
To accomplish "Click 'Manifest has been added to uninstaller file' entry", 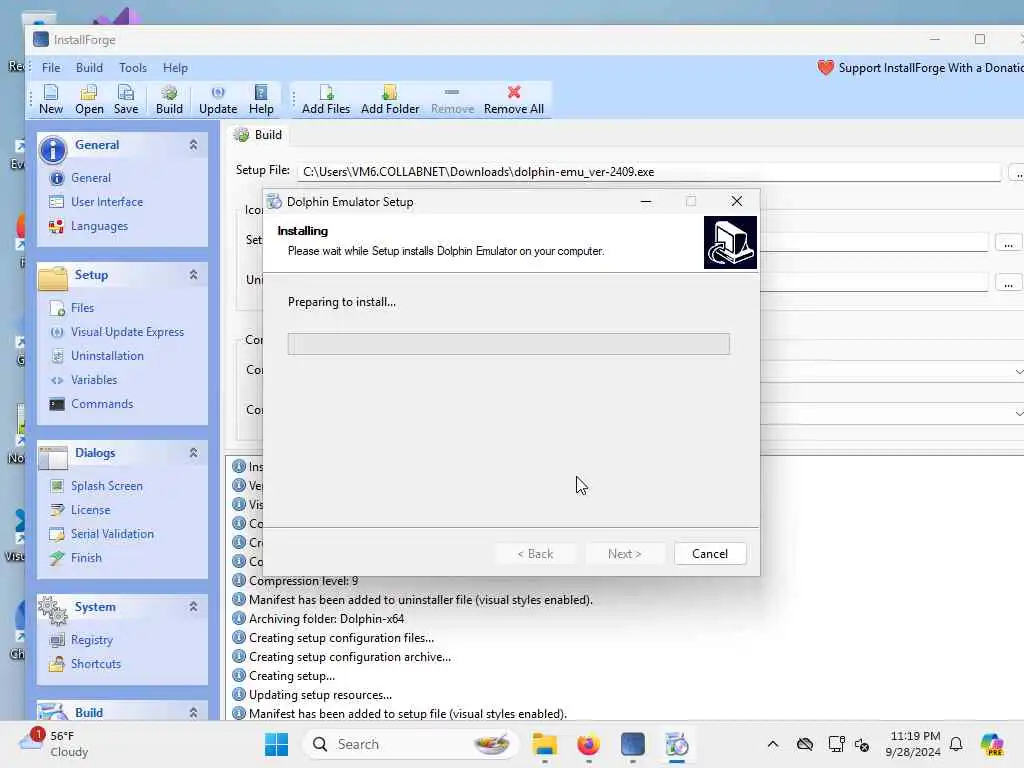I will (421, 600).
